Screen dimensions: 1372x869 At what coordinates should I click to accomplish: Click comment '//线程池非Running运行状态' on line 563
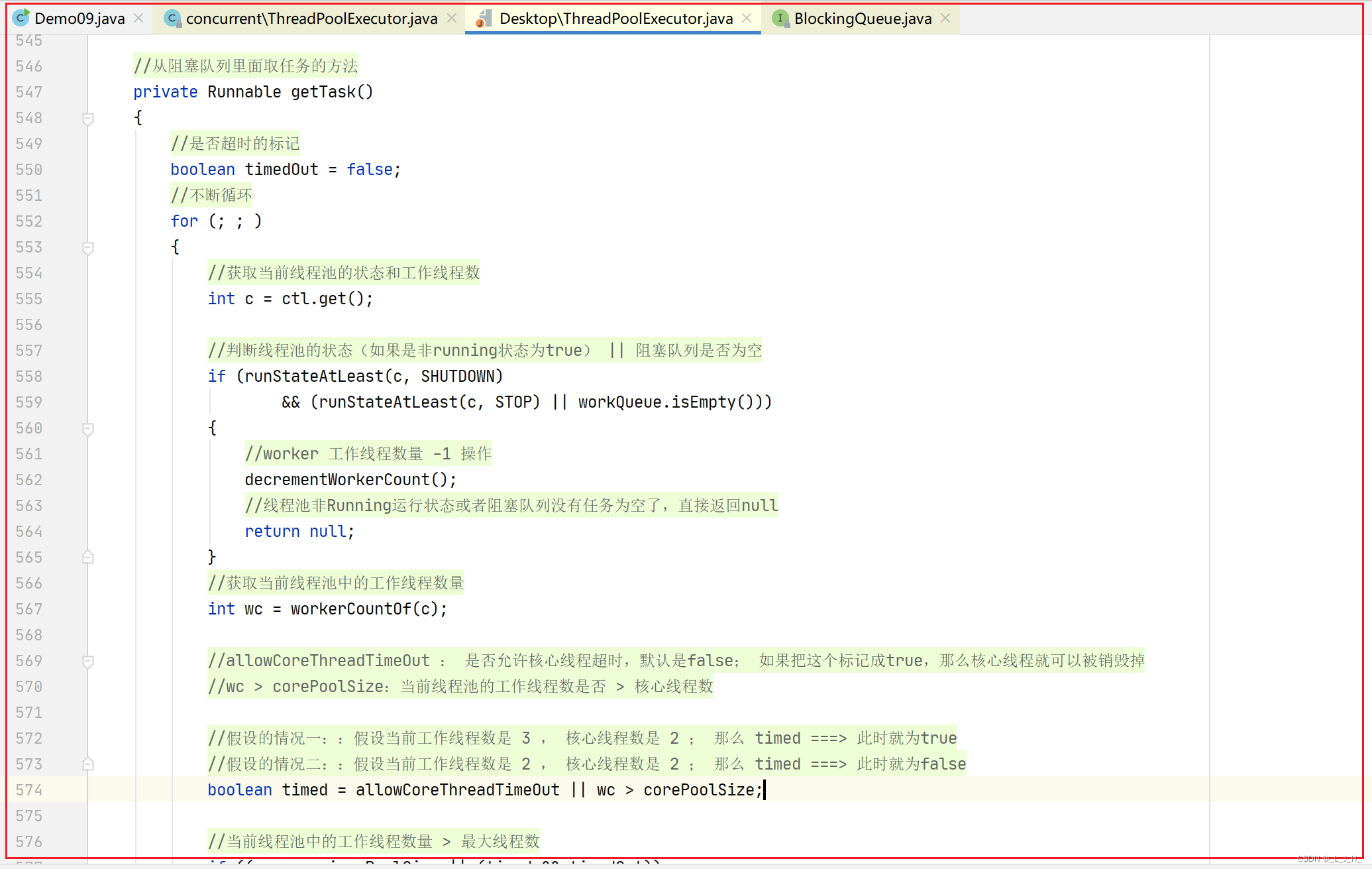click(x=511, y=506)
